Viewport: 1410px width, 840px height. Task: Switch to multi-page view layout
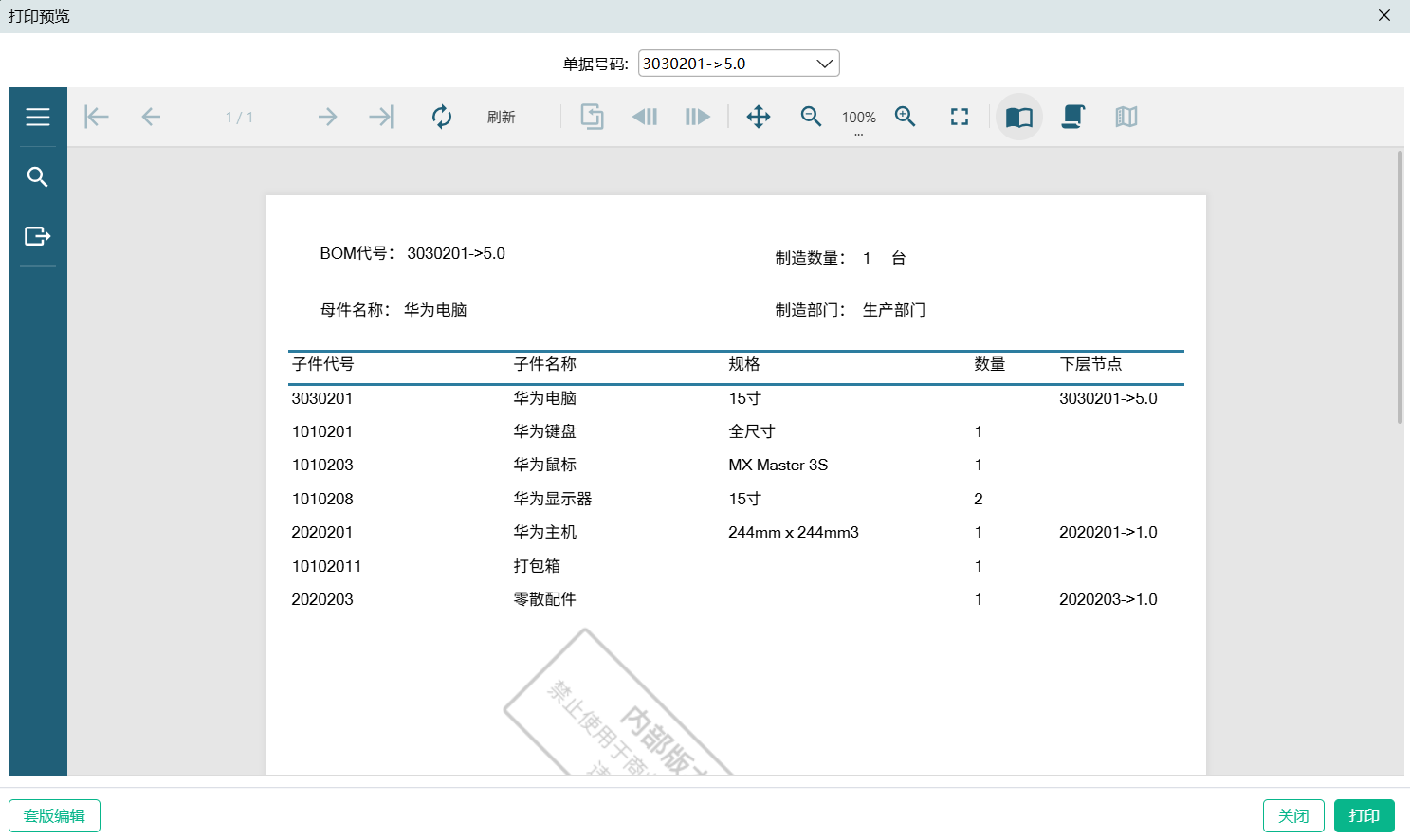(x=1126, y=117)
